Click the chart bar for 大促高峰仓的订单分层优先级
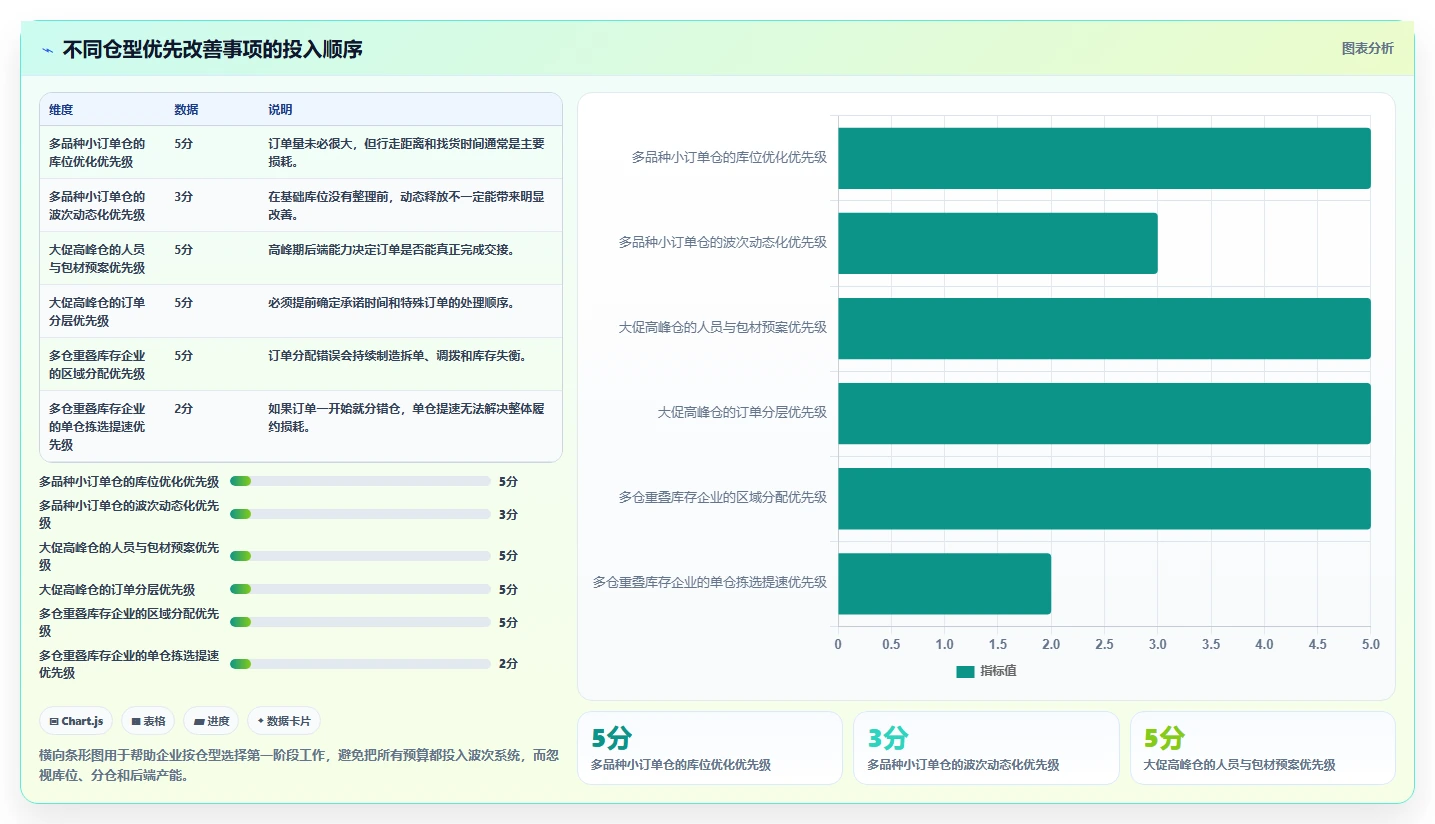The width and height of the screenshot is (1435, 824). [x=1104, y=413]
